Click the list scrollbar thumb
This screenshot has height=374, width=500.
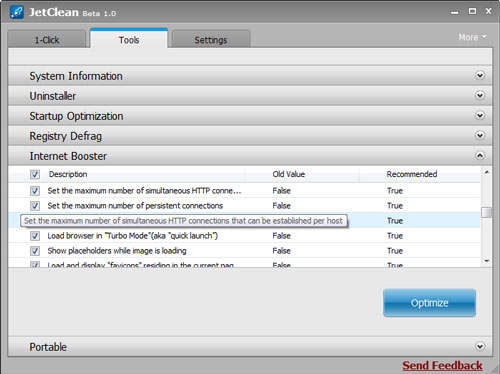(x=487, y=212)
